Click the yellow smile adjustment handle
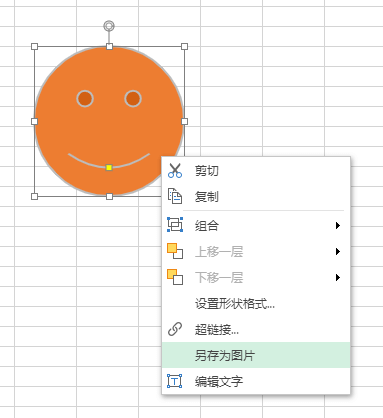Screen dimensions: 383x418 pos(109,167)
